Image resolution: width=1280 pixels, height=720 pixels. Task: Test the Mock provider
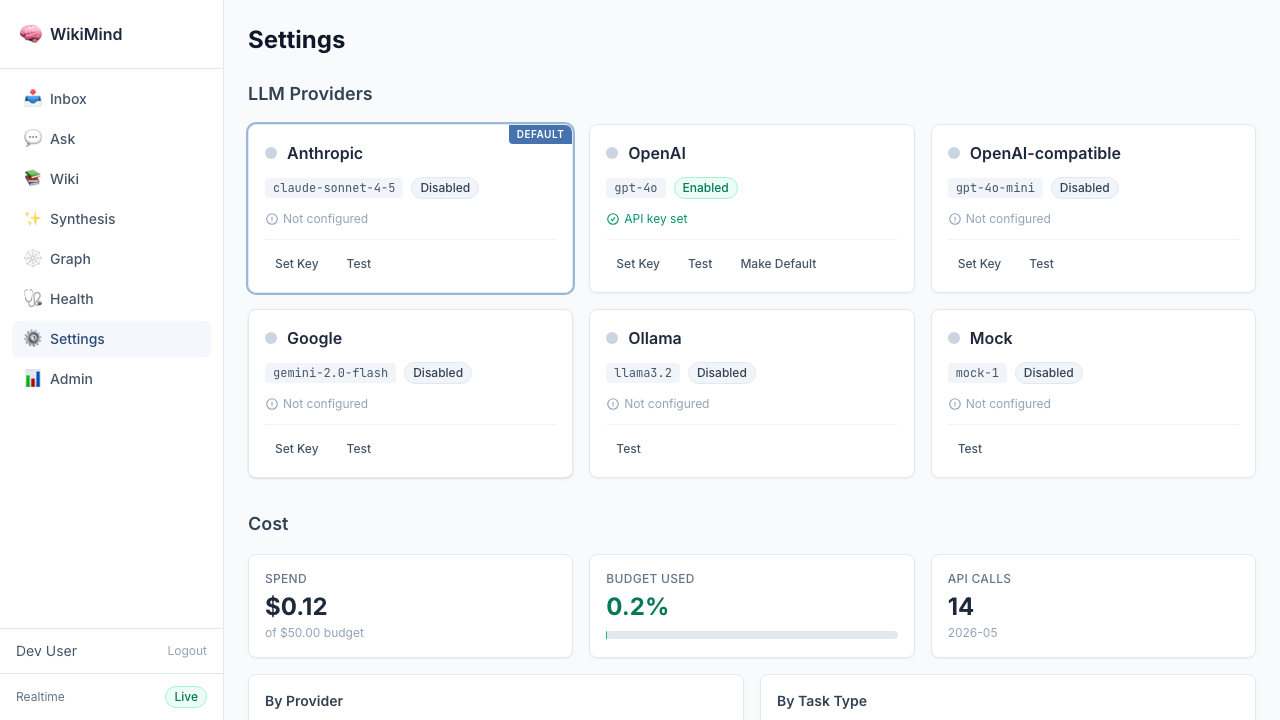[x=970, y=449]
